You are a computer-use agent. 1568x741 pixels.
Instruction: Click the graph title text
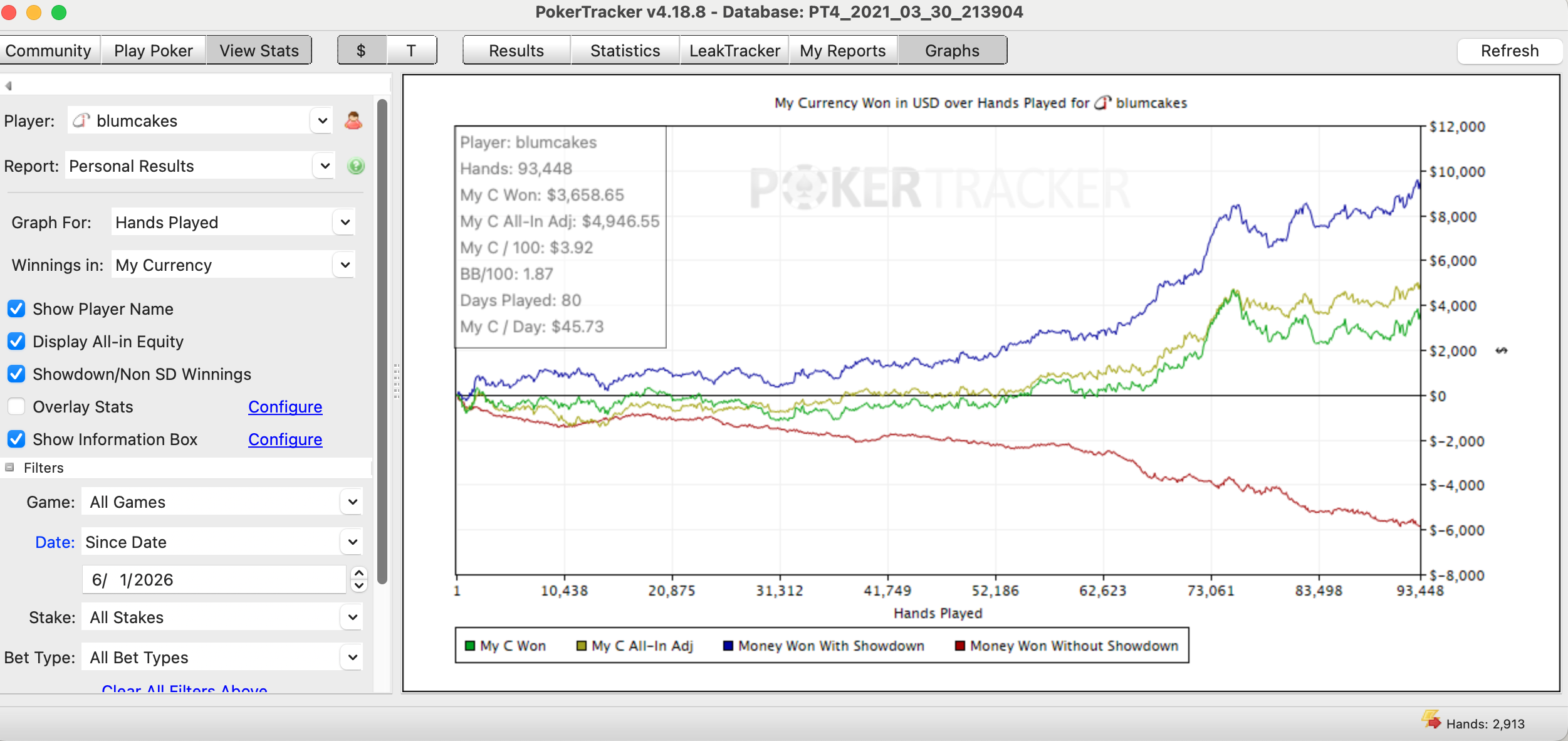(x=981, y=103)
